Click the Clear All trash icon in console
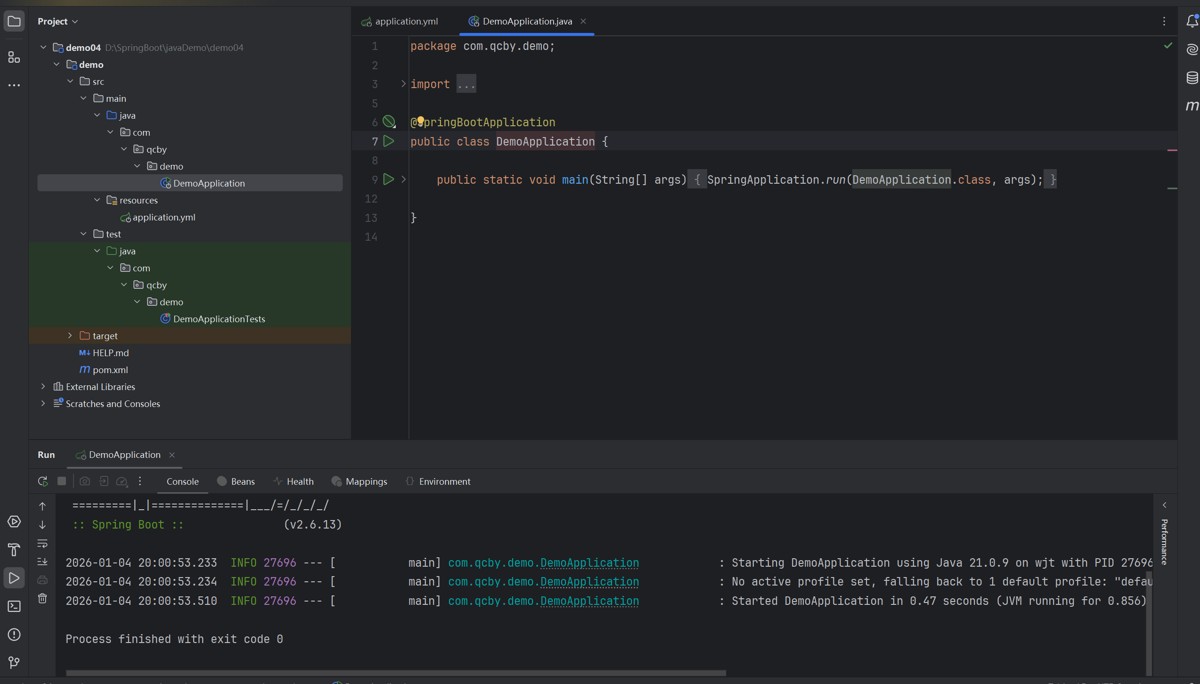 click(42, 599)
